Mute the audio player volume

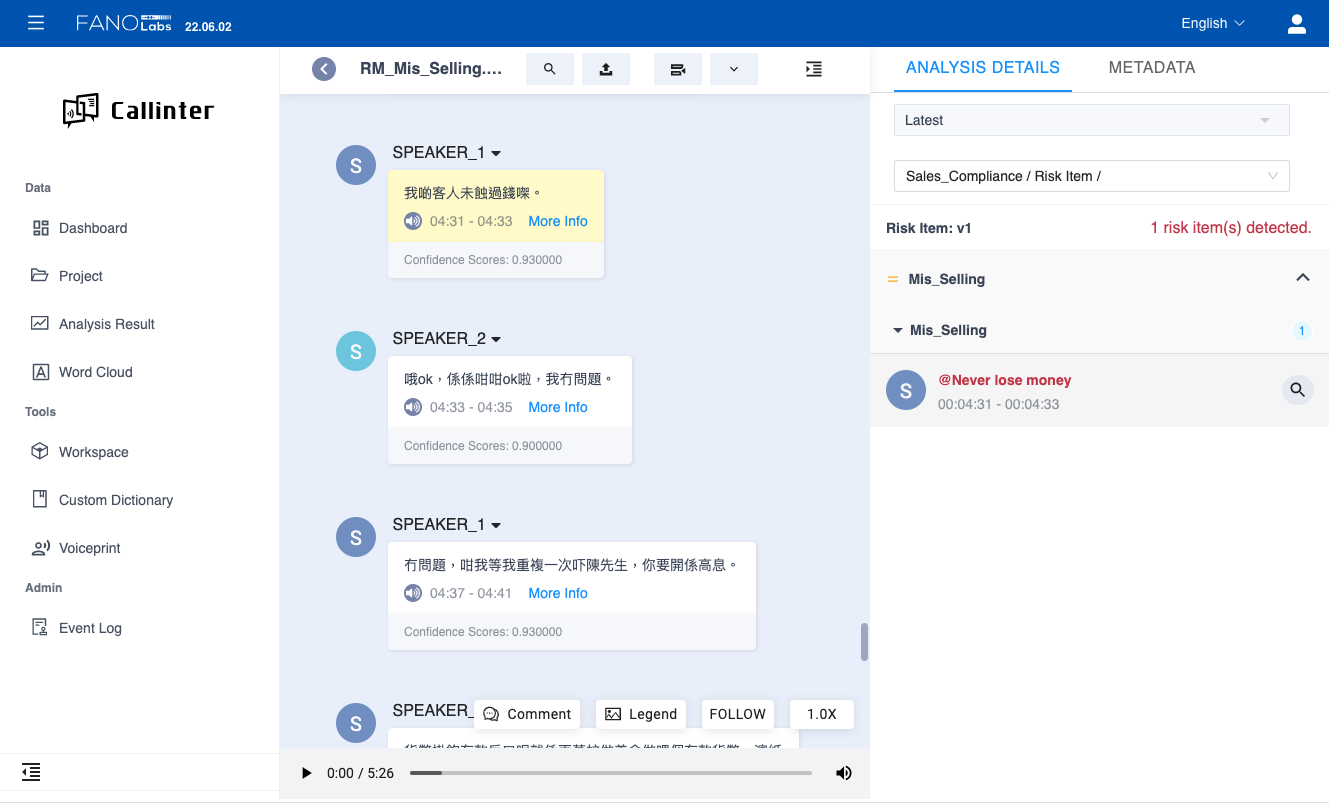(844, 773)
